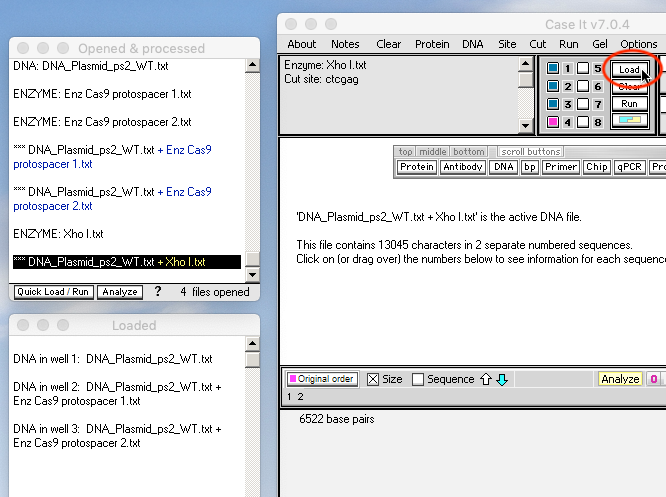Image resolution: width=666 pixels, height=497 pixels.
Task: Click the cyan and yellow gel icon button
Action: pos(629,121)
